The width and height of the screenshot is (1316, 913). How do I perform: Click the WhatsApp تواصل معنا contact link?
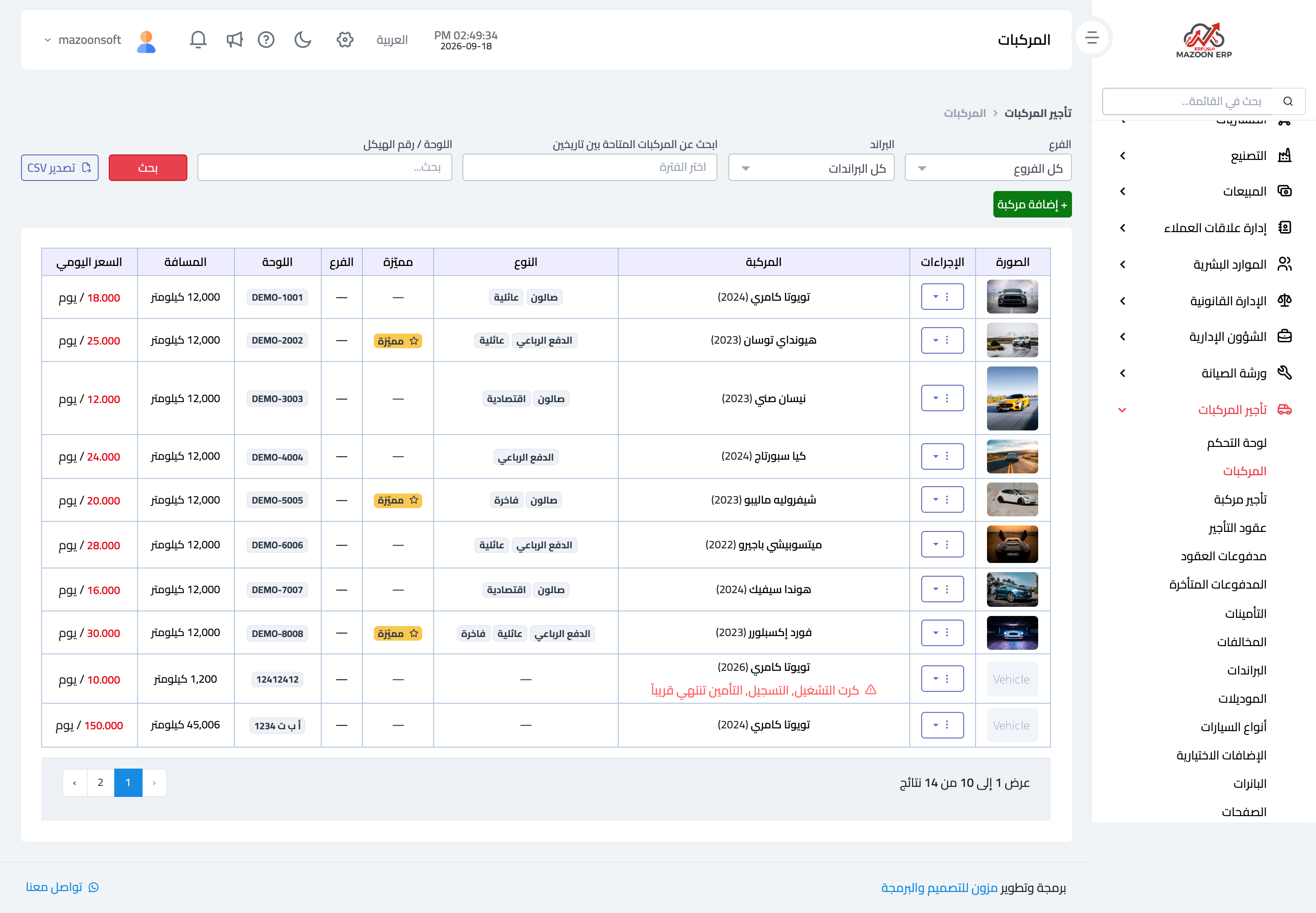click(x=62, y=886)
